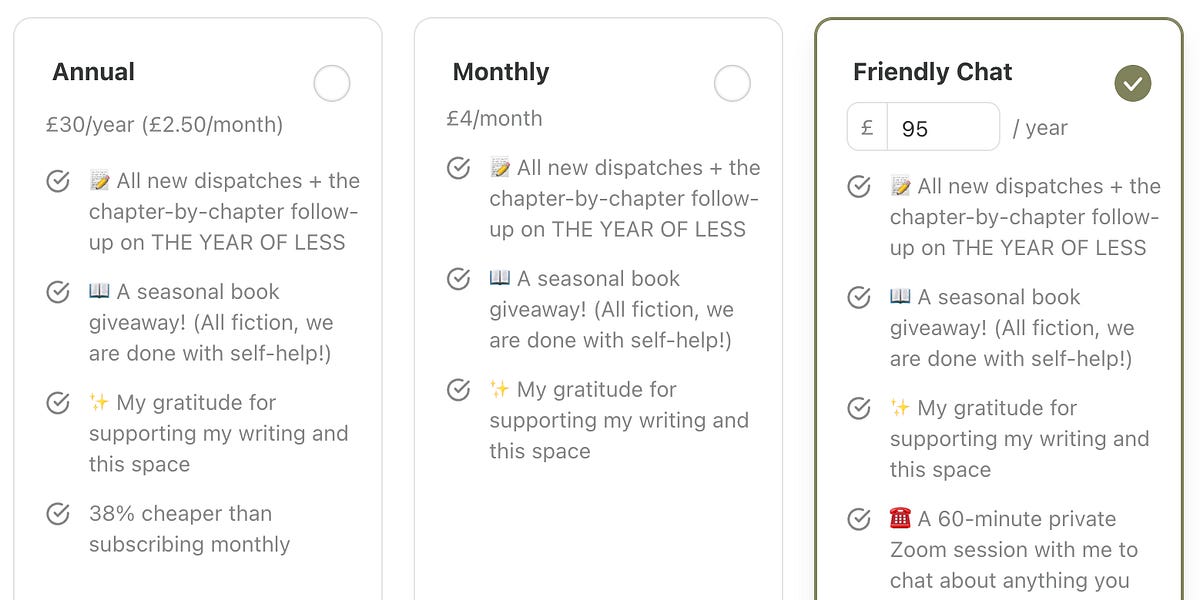Click Friendly Chat's book giveaway checkmark icon
1200x600 pixels.
[859, 297]
